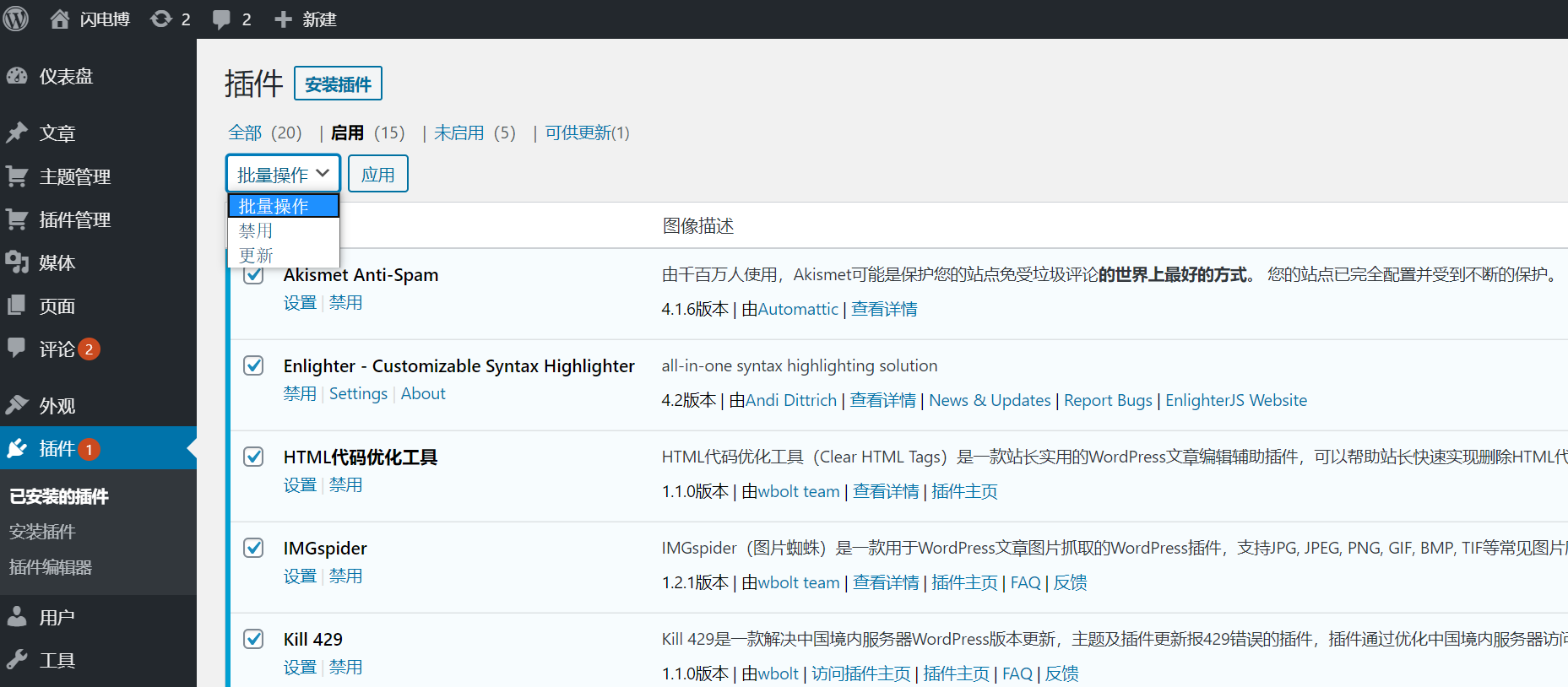
Task: Open Enlighter Settings link
Action: point(358,394)
